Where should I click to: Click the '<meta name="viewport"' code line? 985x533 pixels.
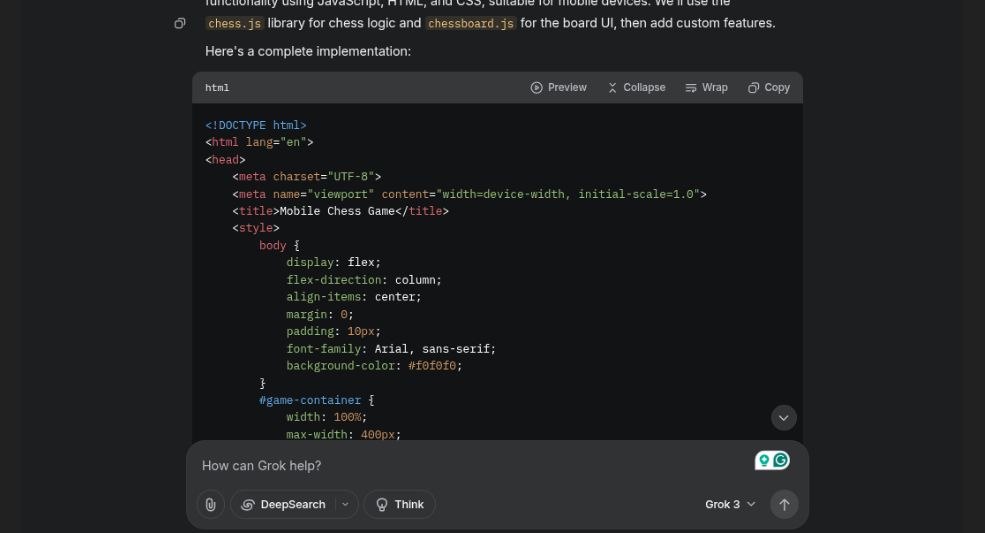[469, 194]
